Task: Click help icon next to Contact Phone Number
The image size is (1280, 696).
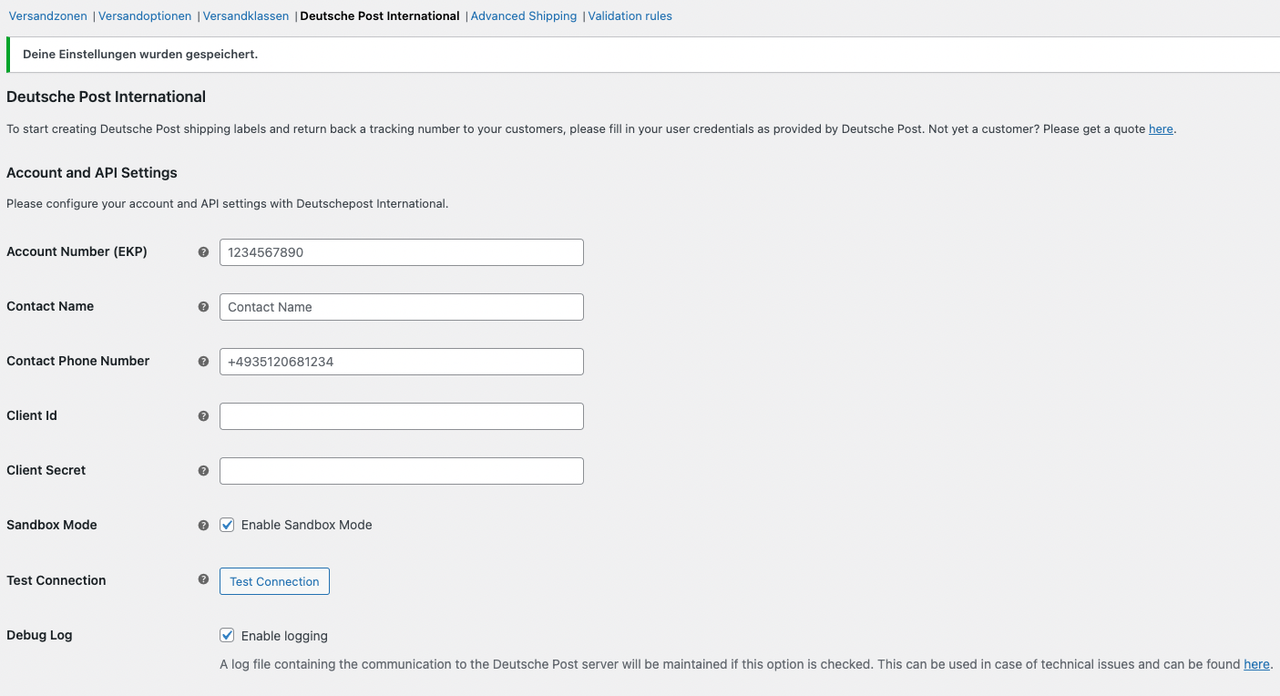Action: [x=204, y=362]
